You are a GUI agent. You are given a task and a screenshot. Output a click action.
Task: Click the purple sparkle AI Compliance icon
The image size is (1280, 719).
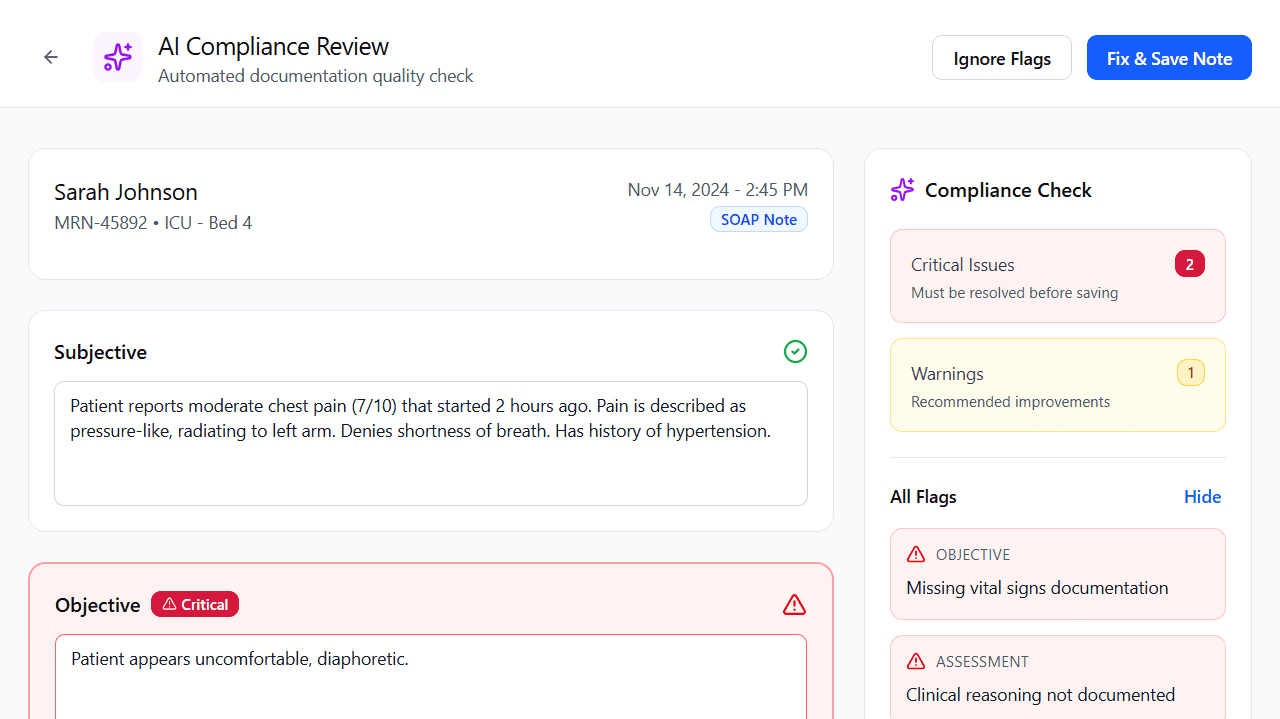(x=118, y=57)
